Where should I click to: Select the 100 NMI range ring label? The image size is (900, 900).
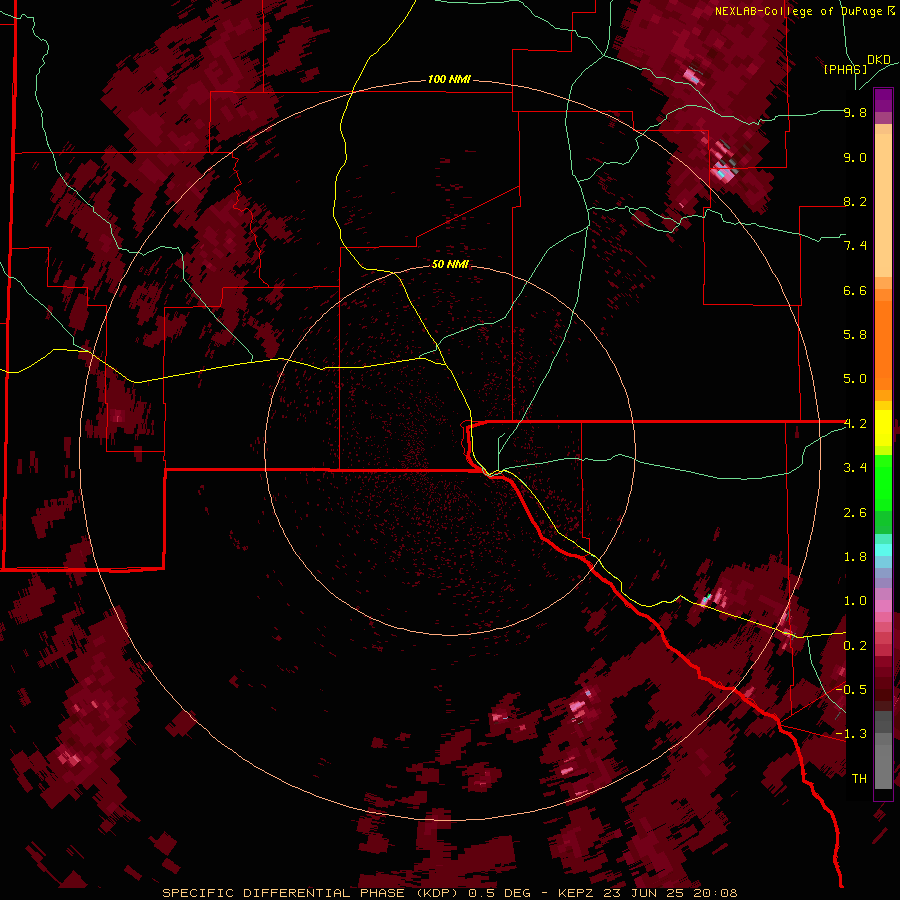(449, 79)
